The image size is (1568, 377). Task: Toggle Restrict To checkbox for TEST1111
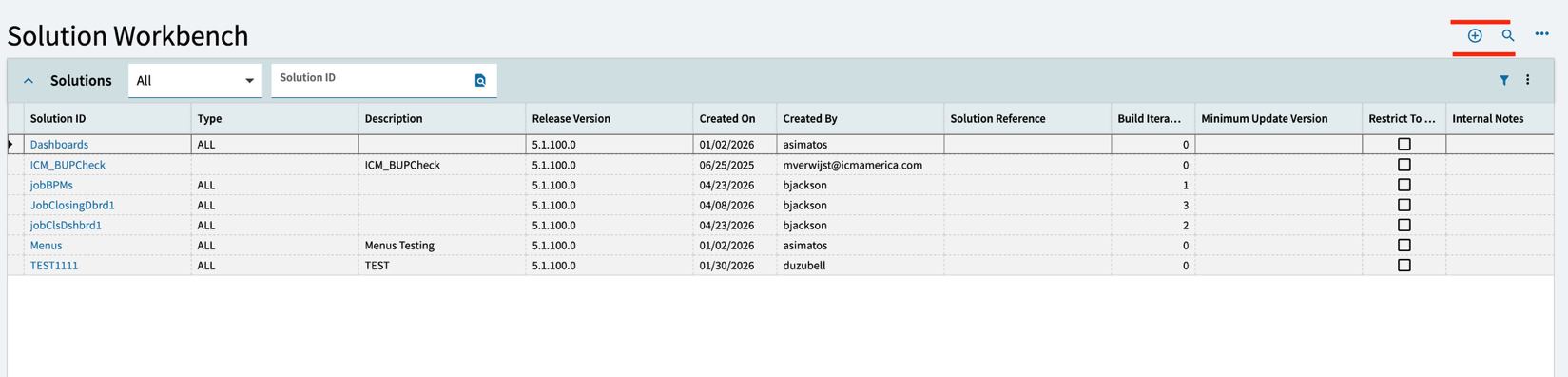tap(1403, 265)
